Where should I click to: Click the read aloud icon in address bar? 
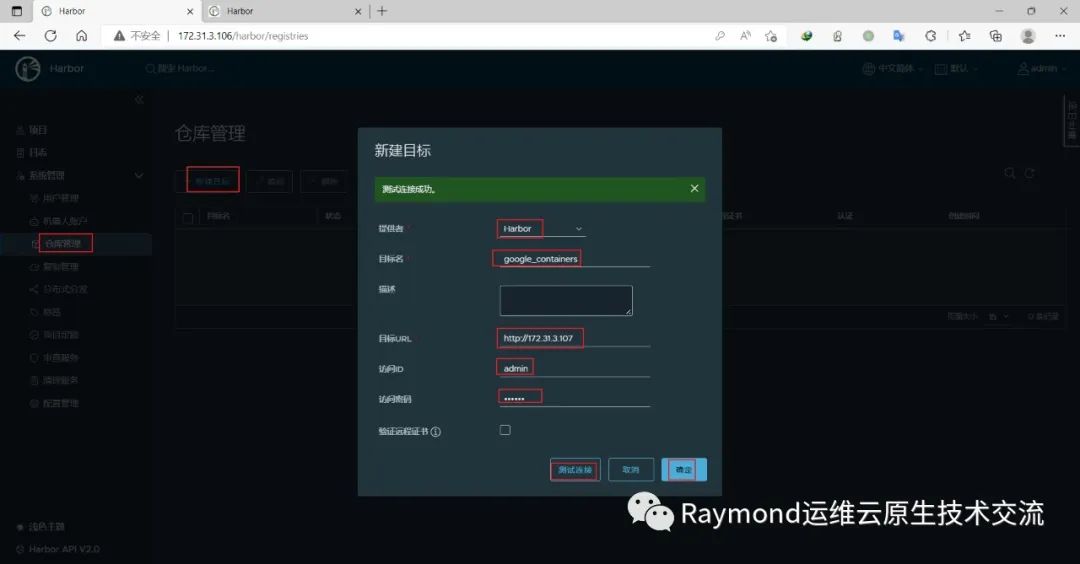tap(745, 36)
